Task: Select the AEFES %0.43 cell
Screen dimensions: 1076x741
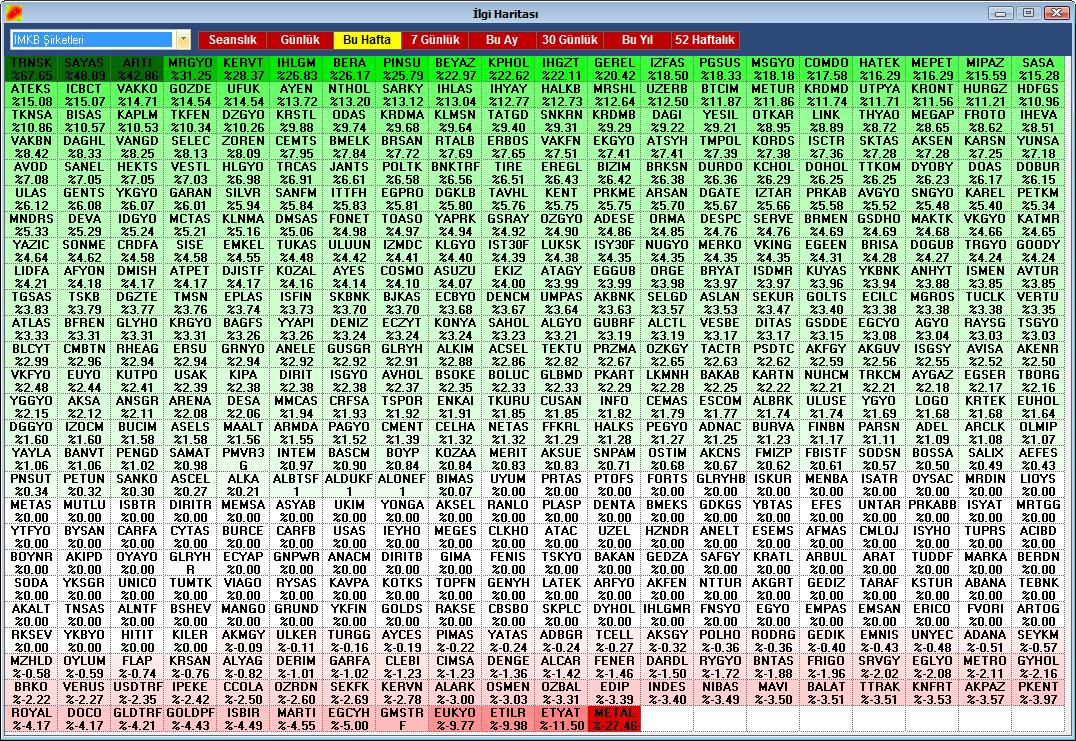Action: click(x=1038, y=459)
